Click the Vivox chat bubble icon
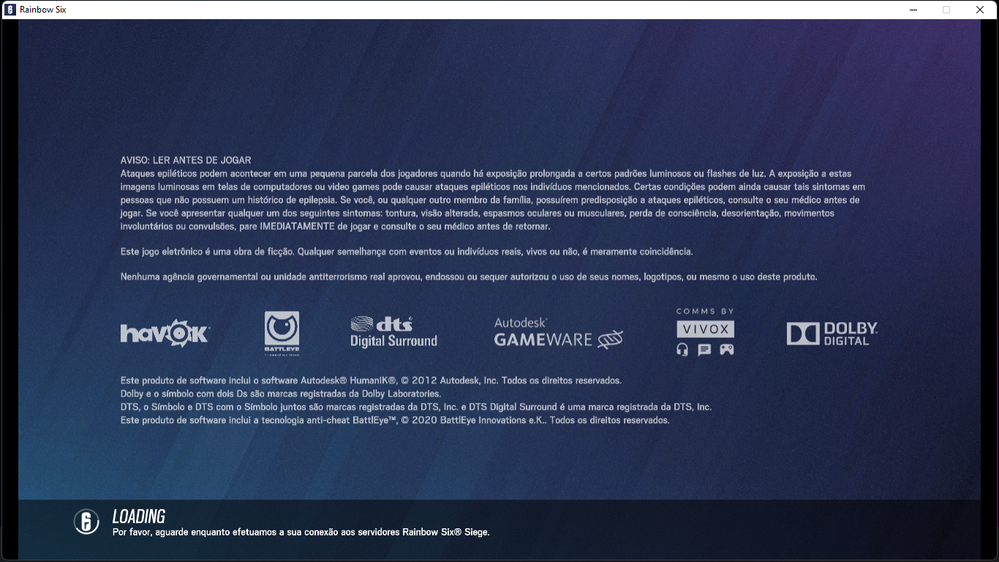 [x=704, y=349]
